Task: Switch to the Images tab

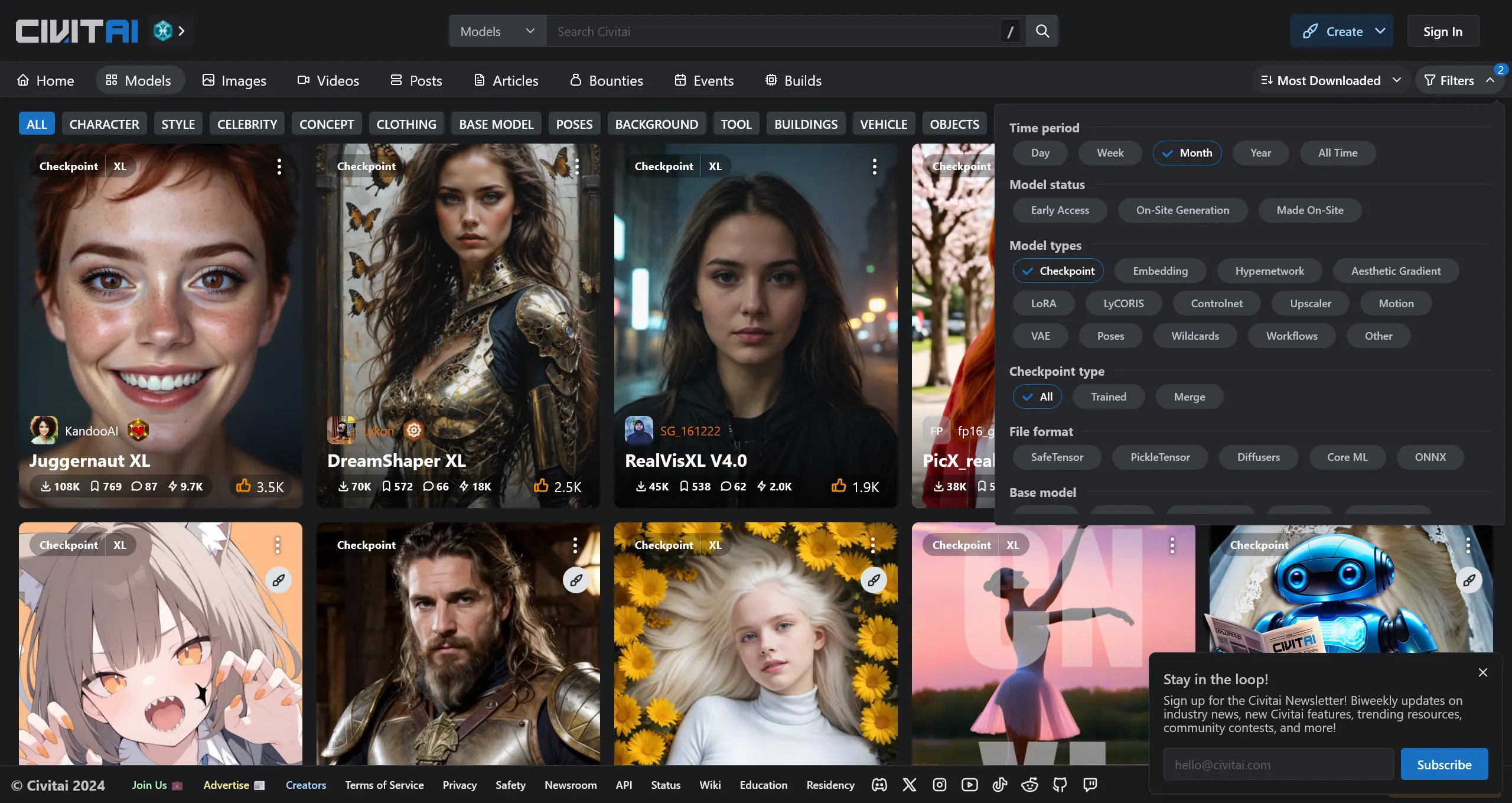Action: click(x=234, y=80)
